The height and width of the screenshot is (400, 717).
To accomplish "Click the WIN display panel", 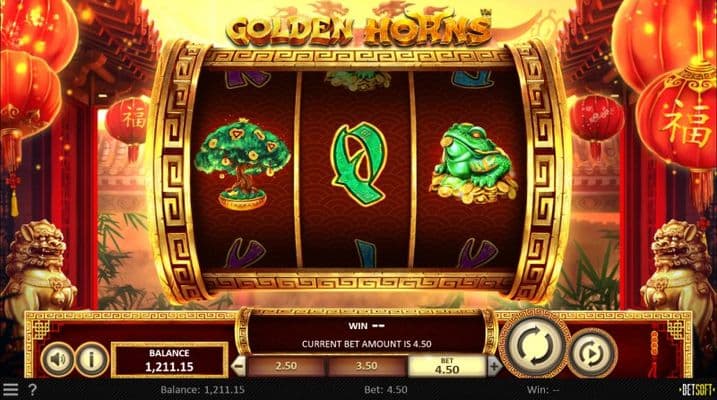I will (366, 335).
